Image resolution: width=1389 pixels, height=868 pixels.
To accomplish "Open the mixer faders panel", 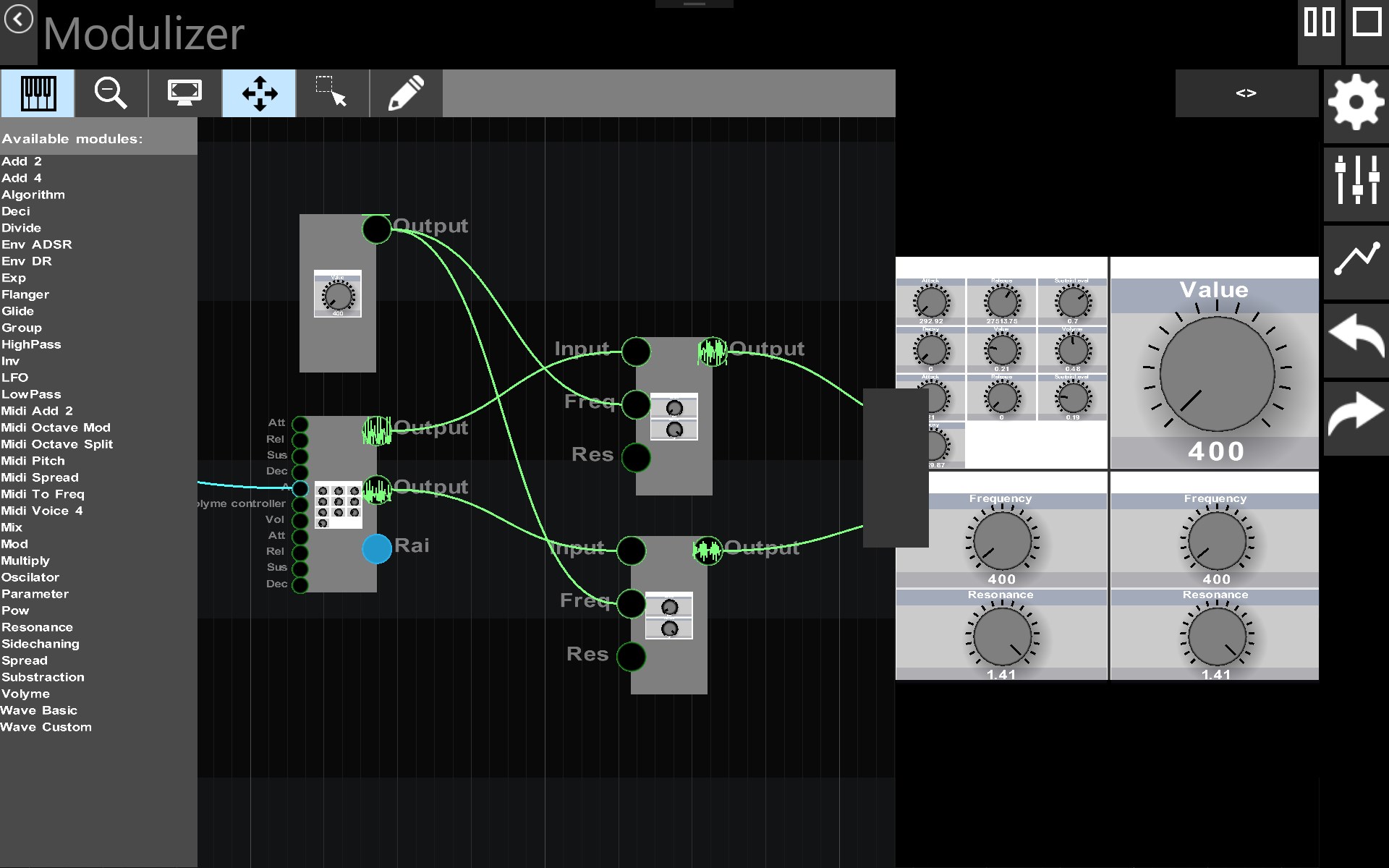I will click(x=1356, y=183).
